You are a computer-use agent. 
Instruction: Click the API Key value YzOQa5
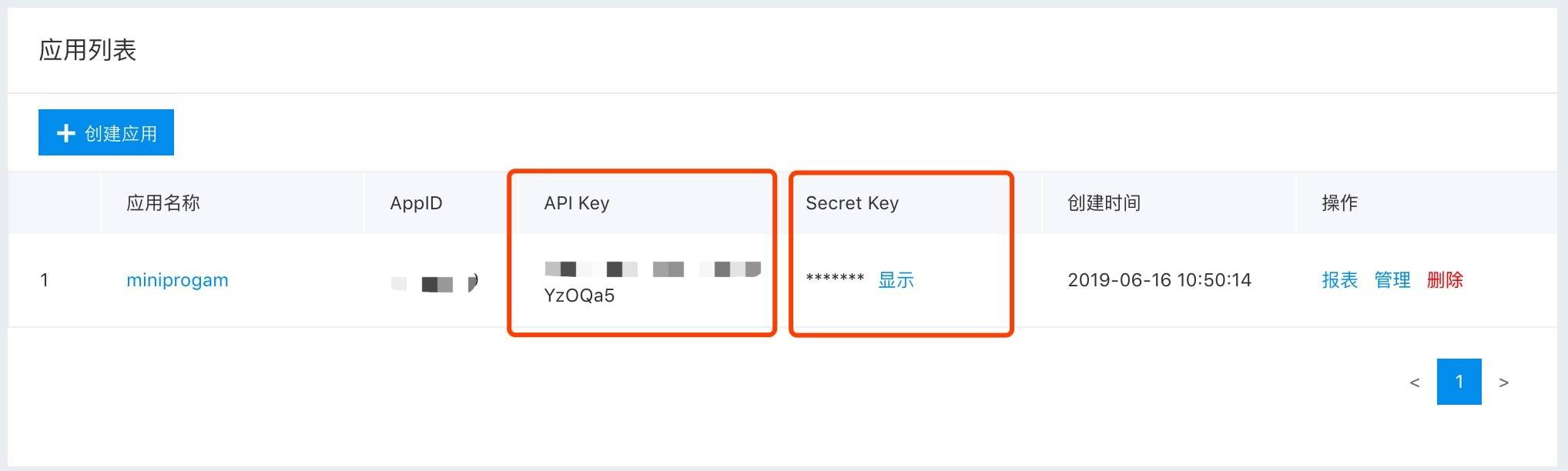579,296
